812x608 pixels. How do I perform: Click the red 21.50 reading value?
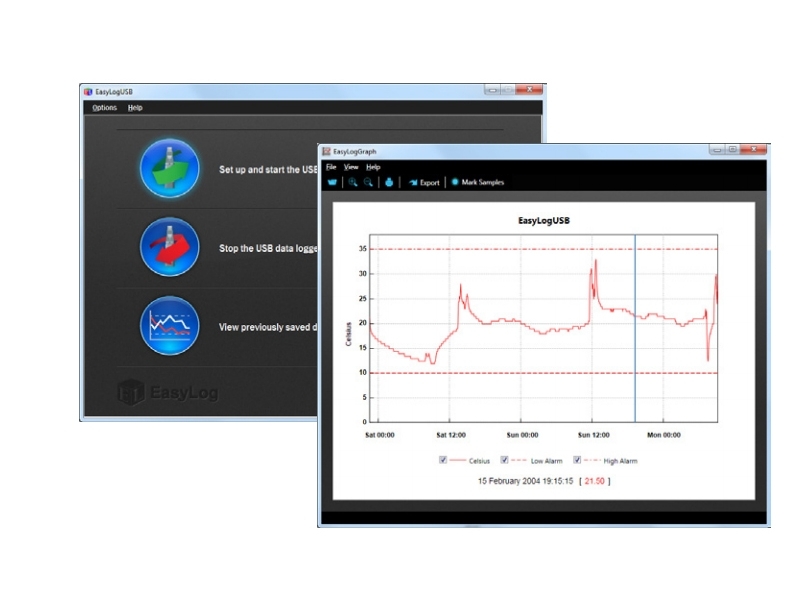pyautogui.click(x=594, y=481)
